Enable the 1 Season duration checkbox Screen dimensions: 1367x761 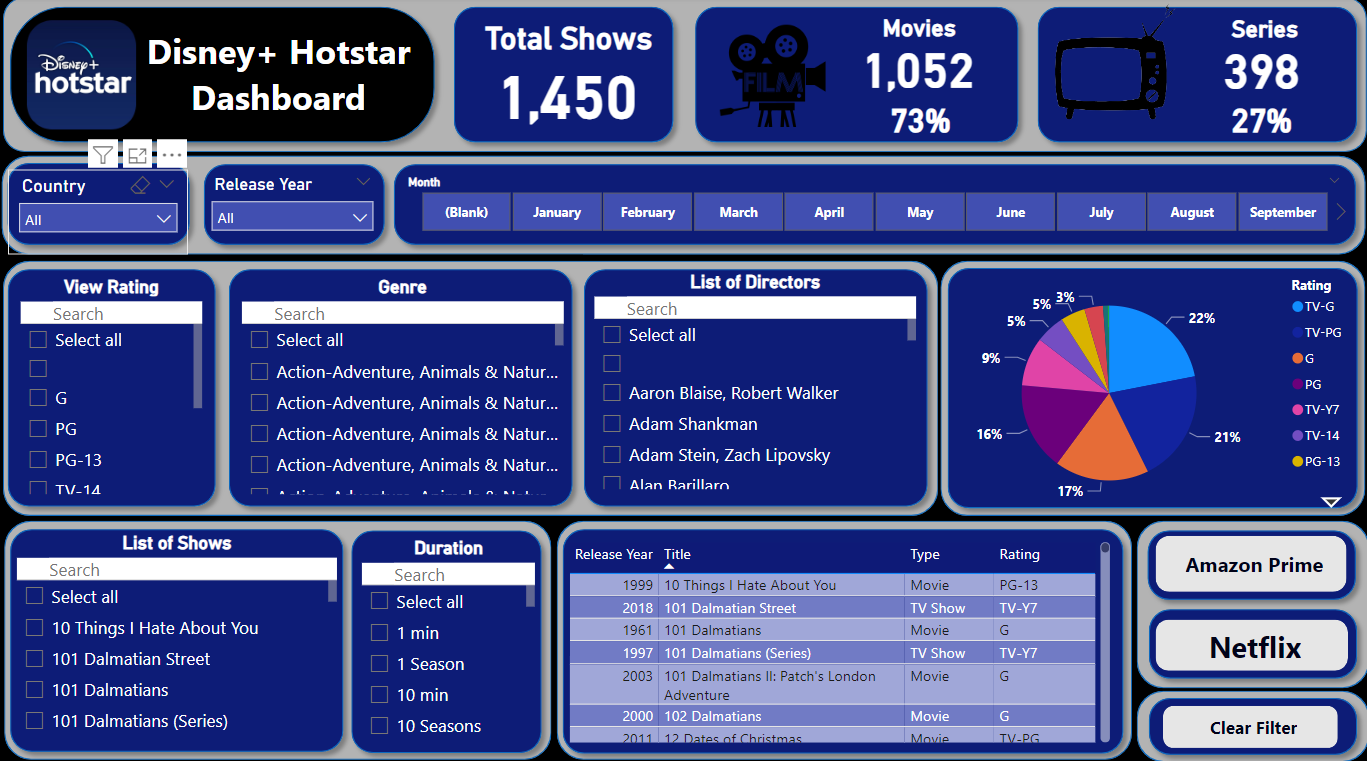[x=379, y=664]
